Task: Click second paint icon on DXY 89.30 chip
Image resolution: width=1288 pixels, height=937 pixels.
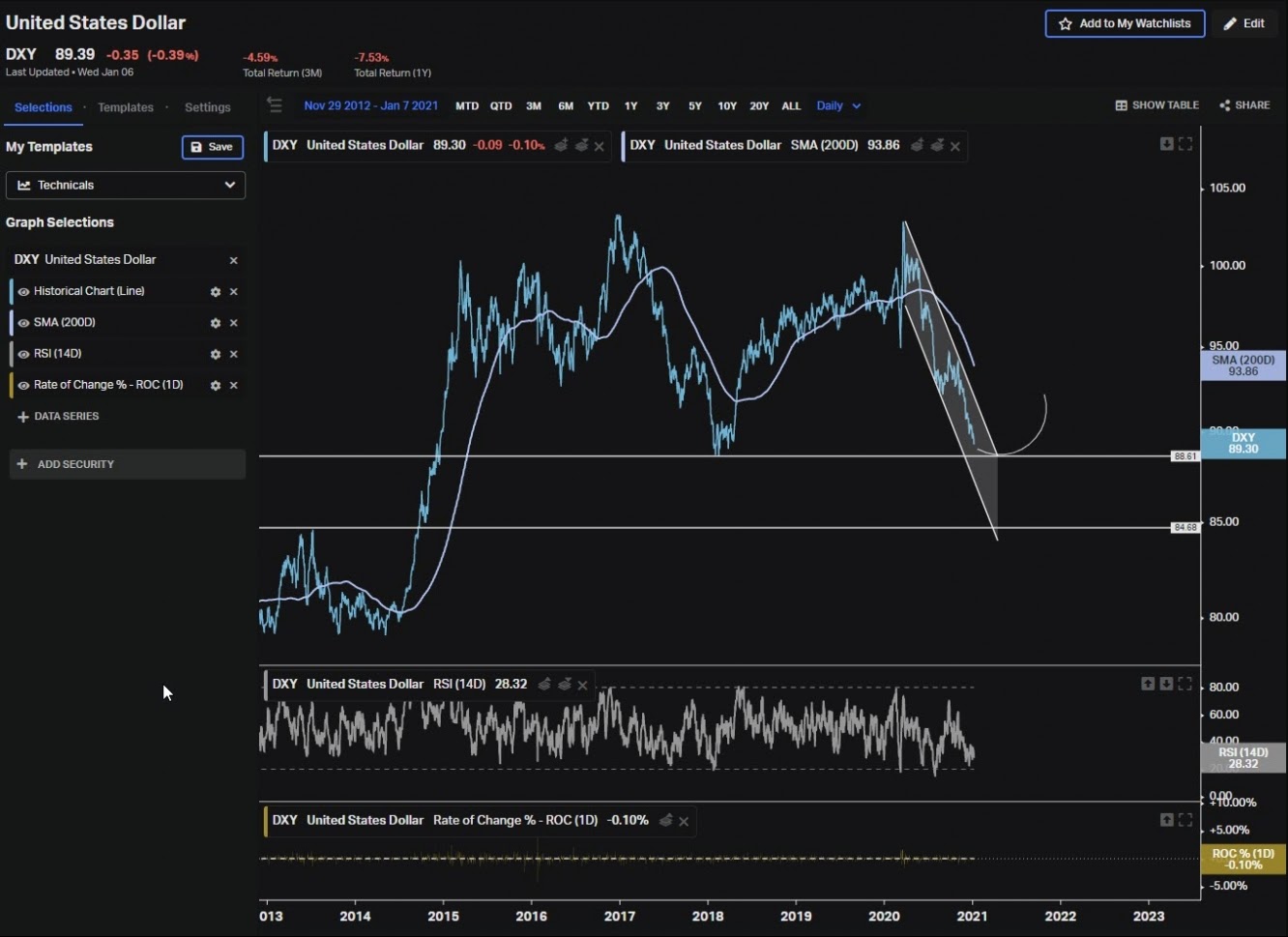Action: click(x=581, y=145)
